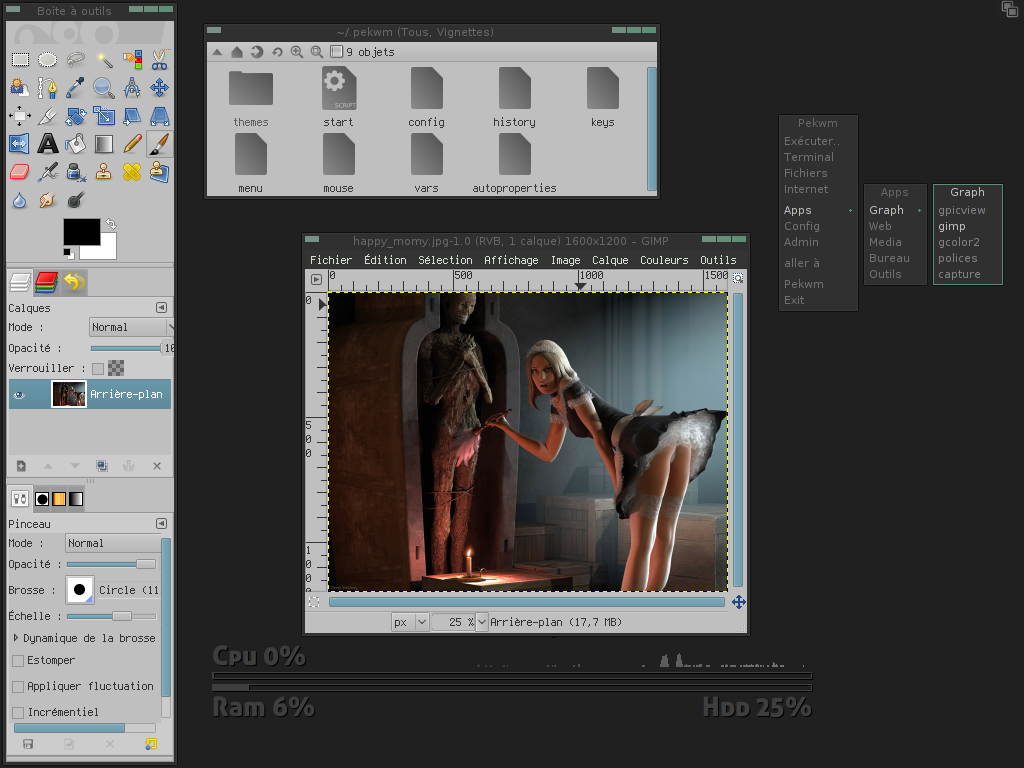This screenshot has height=768, width=1024.
Task: Select the Blur/Sharpen droplet tool
Action: point(20,200)
